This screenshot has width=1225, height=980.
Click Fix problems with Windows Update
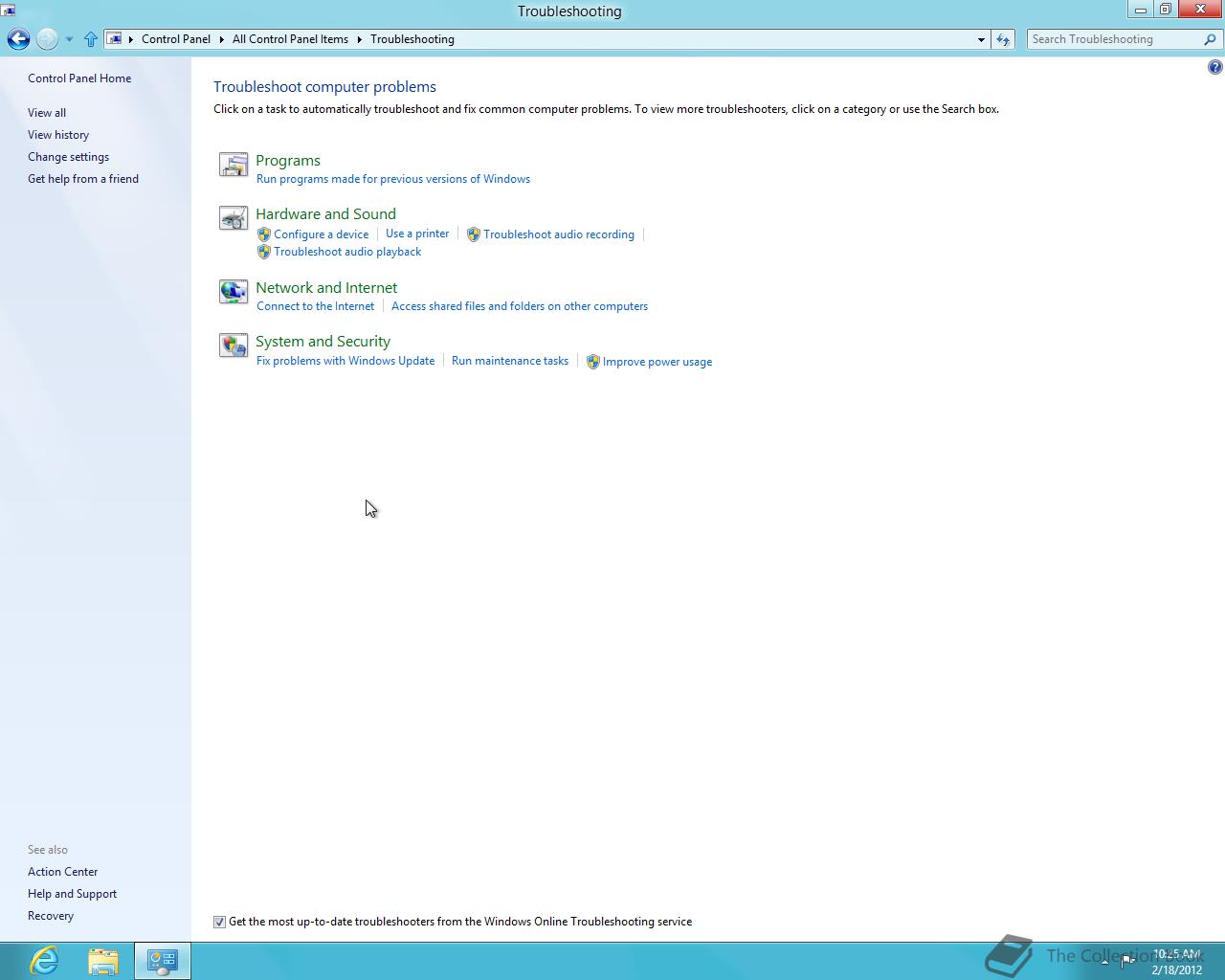345,361
